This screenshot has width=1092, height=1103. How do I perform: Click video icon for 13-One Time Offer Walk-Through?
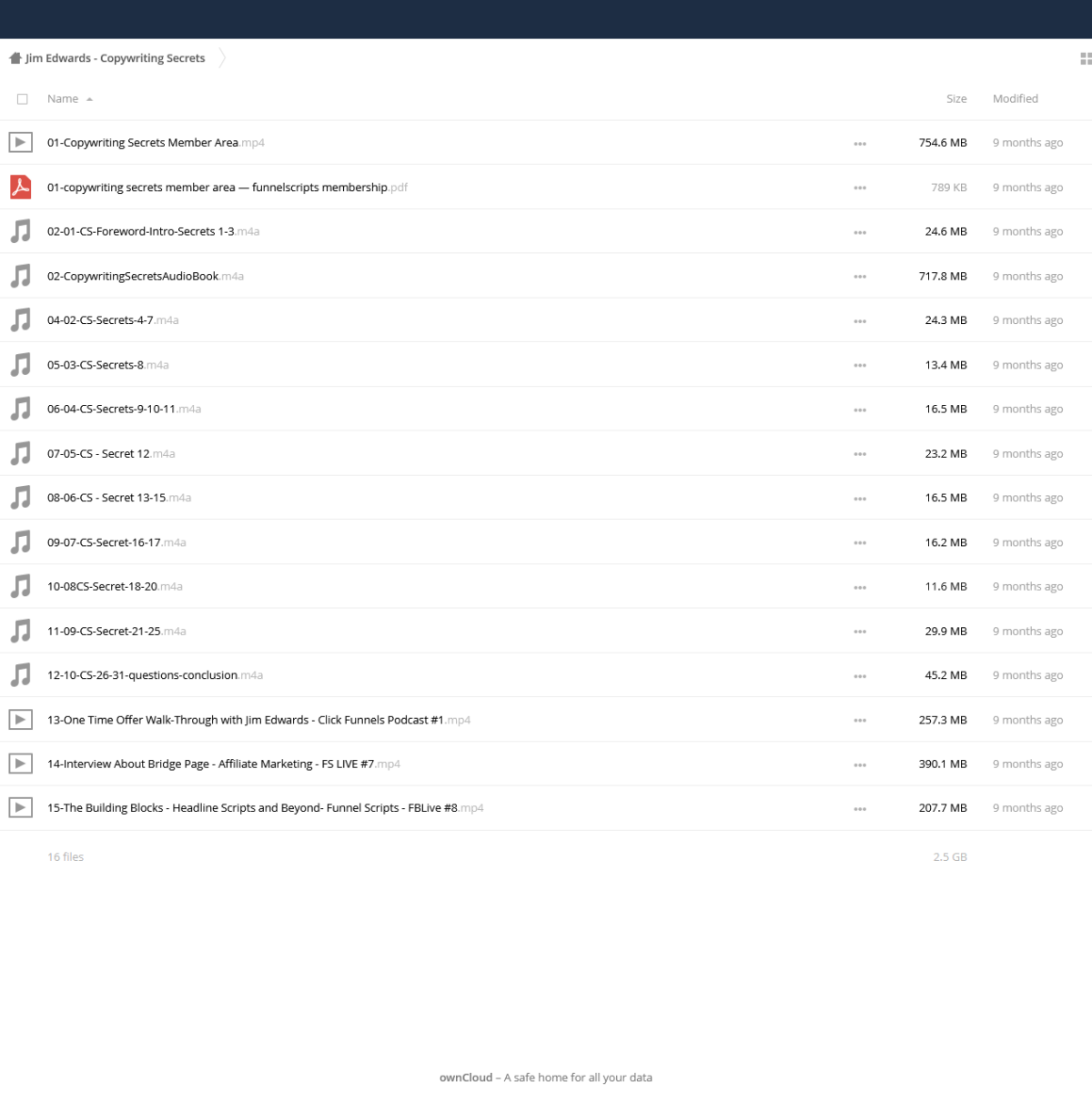[21, 719]
